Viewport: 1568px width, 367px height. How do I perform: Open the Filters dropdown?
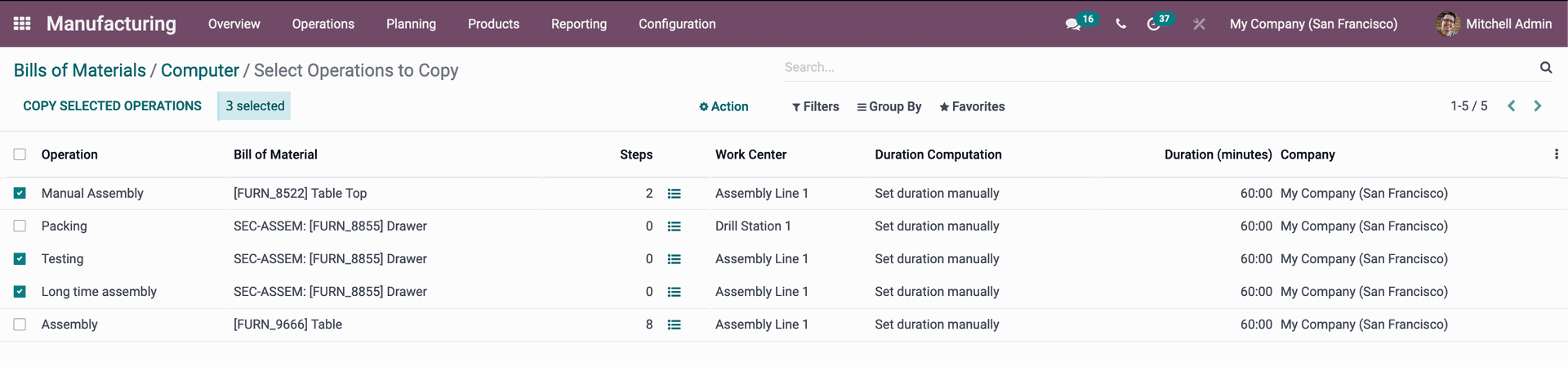pos(815,106)
